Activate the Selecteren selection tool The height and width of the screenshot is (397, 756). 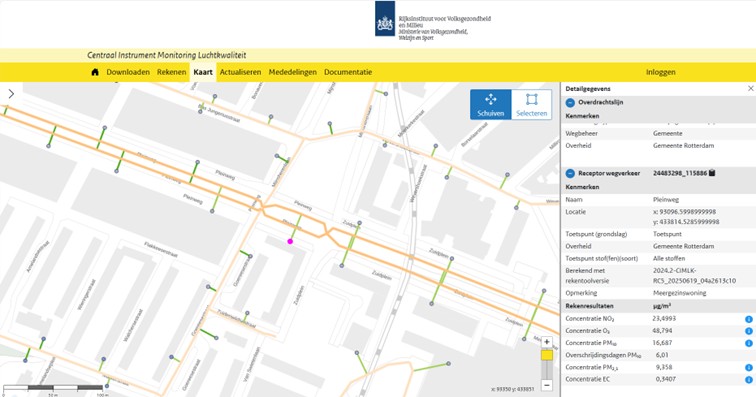tap(531, 105)
